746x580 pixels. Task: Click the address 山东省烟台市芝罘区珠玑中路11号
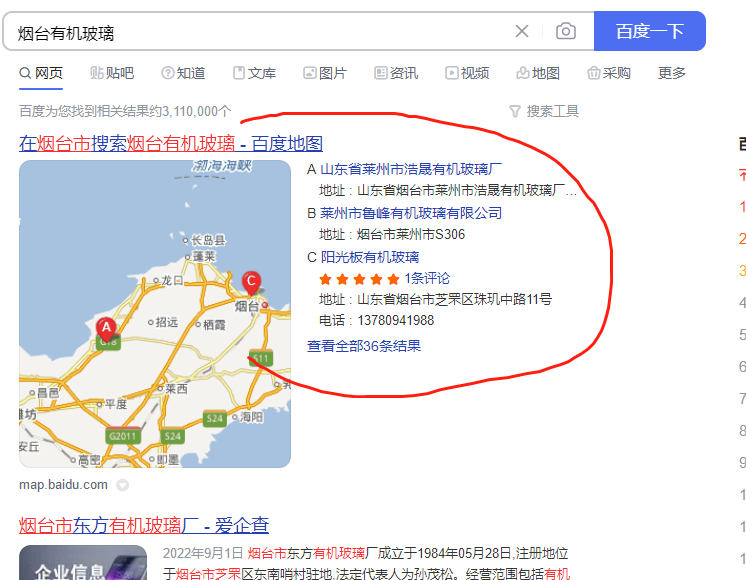tap(454, 299)
